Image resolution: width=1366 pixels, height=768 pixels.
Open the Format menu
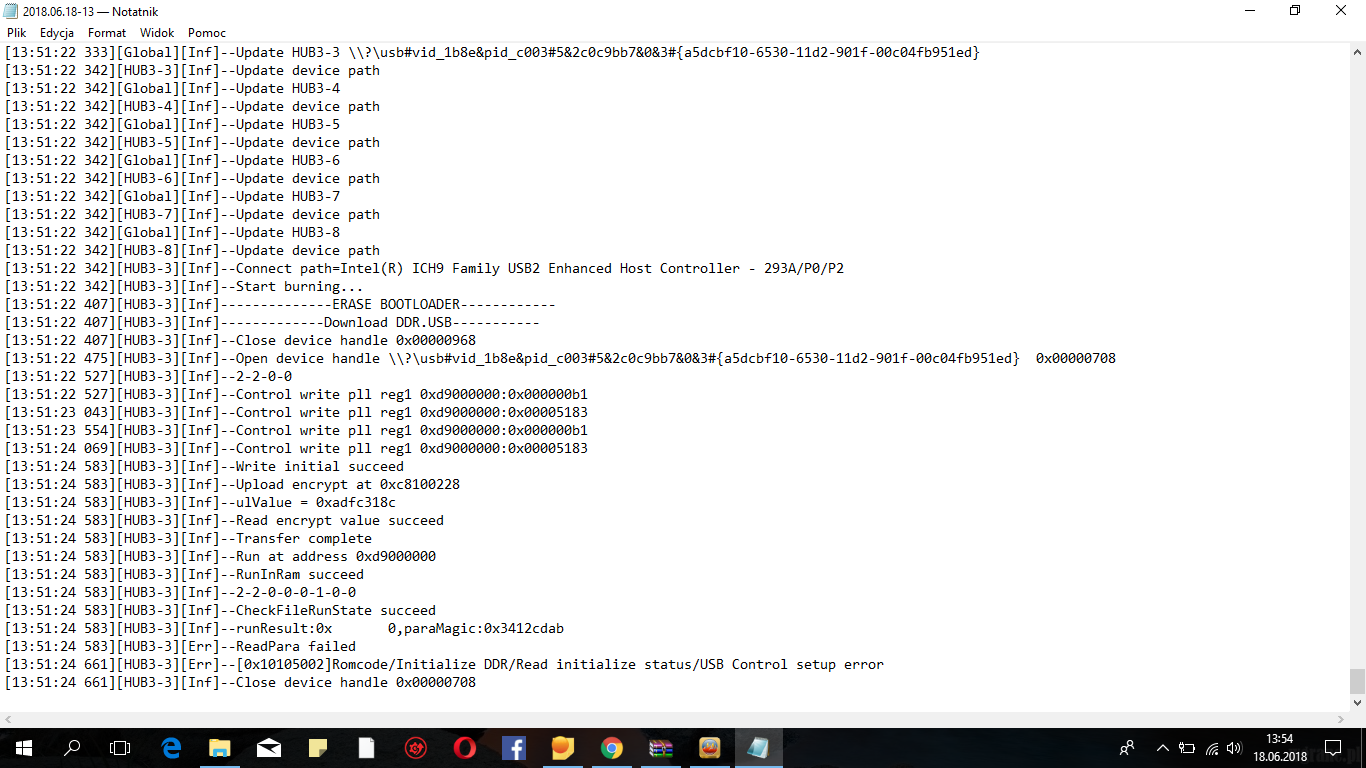click(x=107, y=33)
